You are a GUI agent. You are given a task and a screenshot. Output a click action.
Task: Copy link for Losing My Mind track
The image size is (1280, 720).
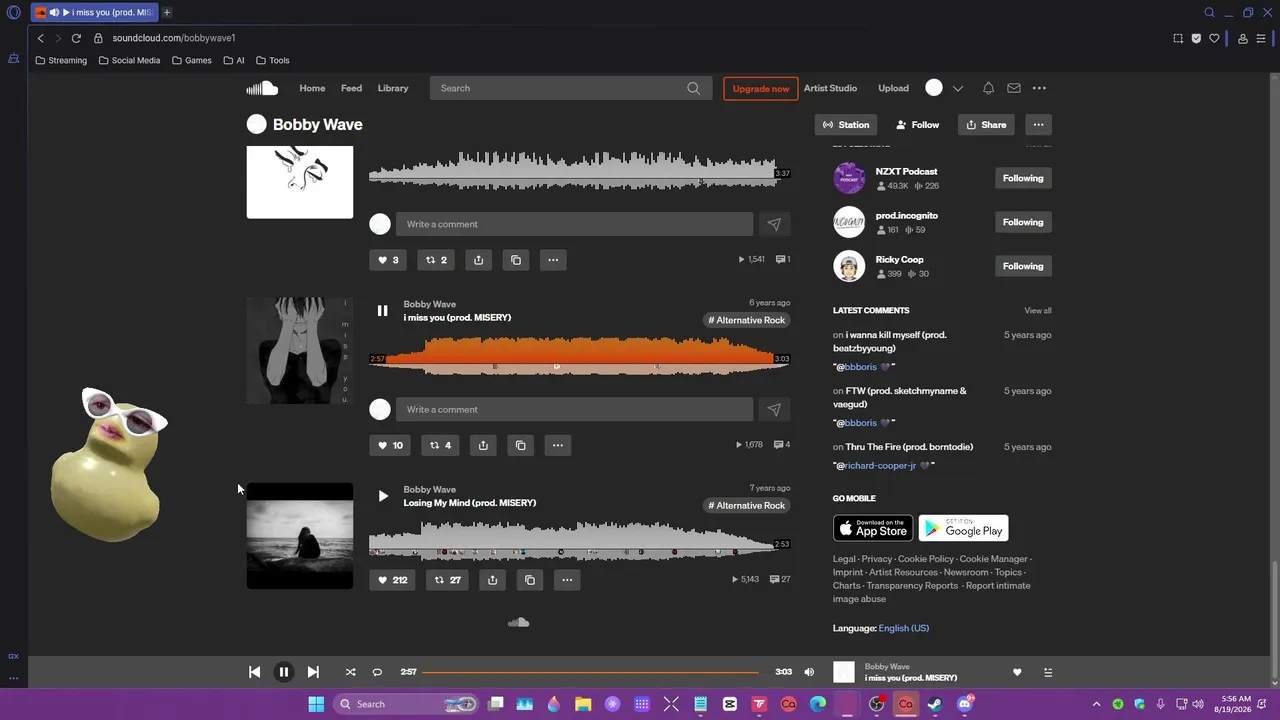530,580
